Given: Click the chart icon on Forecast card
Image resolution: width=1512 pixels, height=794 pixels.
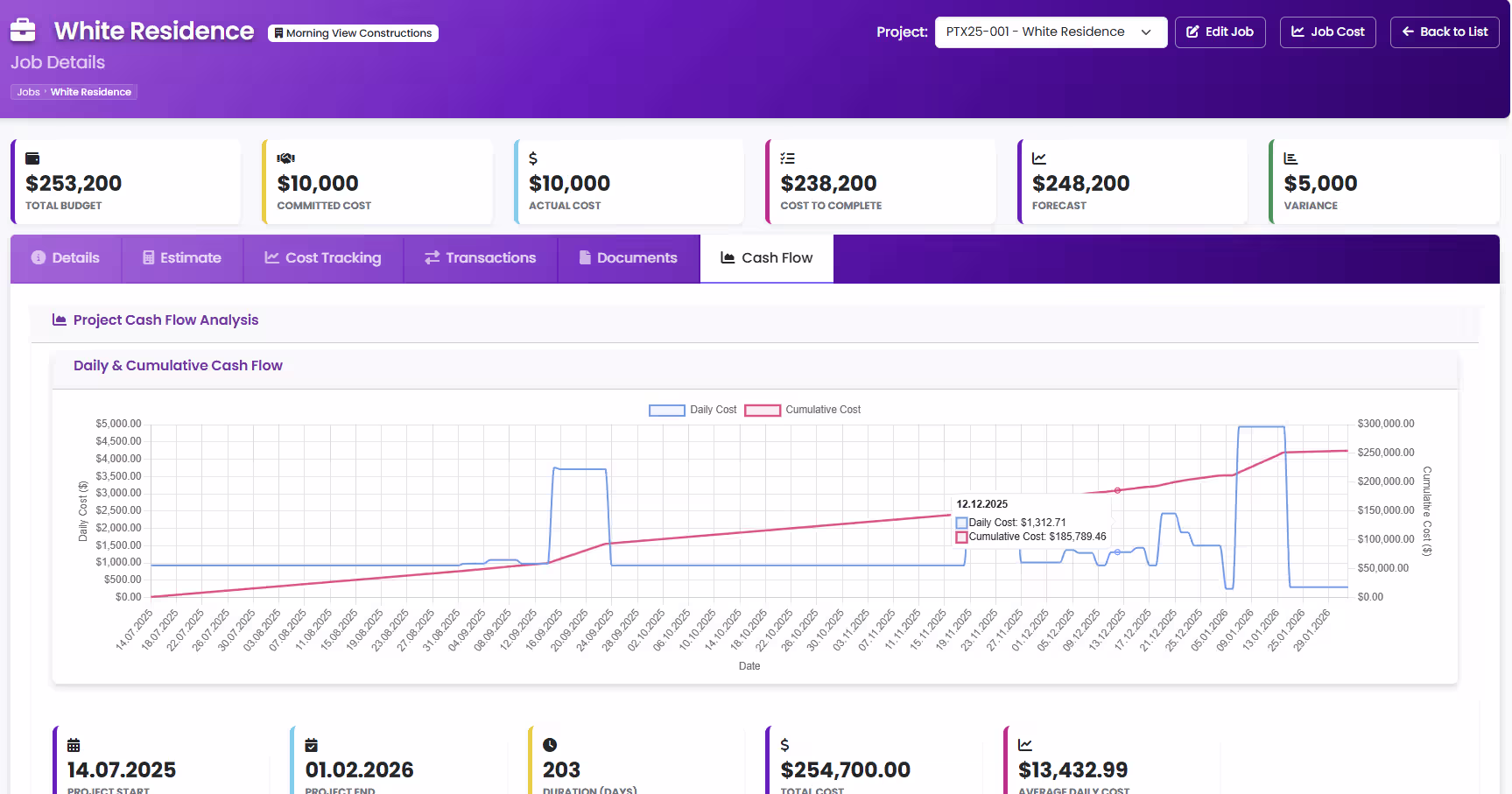Looking at the screenshot, I should 1038,158.
